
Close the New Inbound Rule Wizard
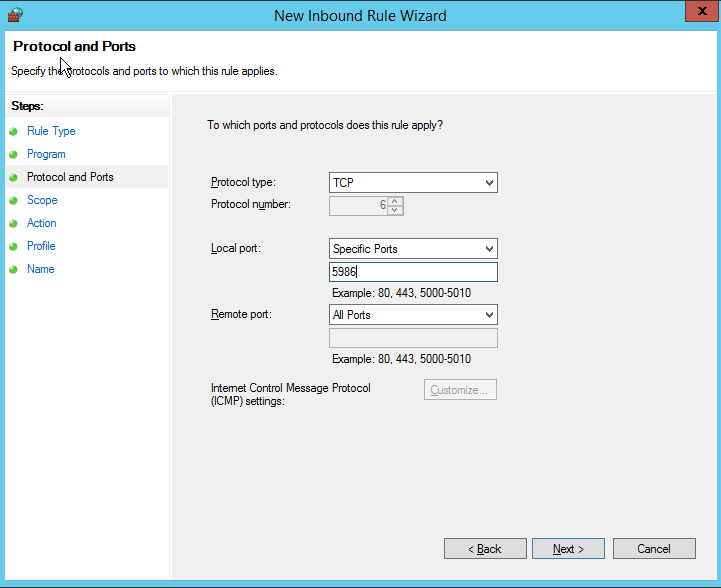[x=702, y=11]
